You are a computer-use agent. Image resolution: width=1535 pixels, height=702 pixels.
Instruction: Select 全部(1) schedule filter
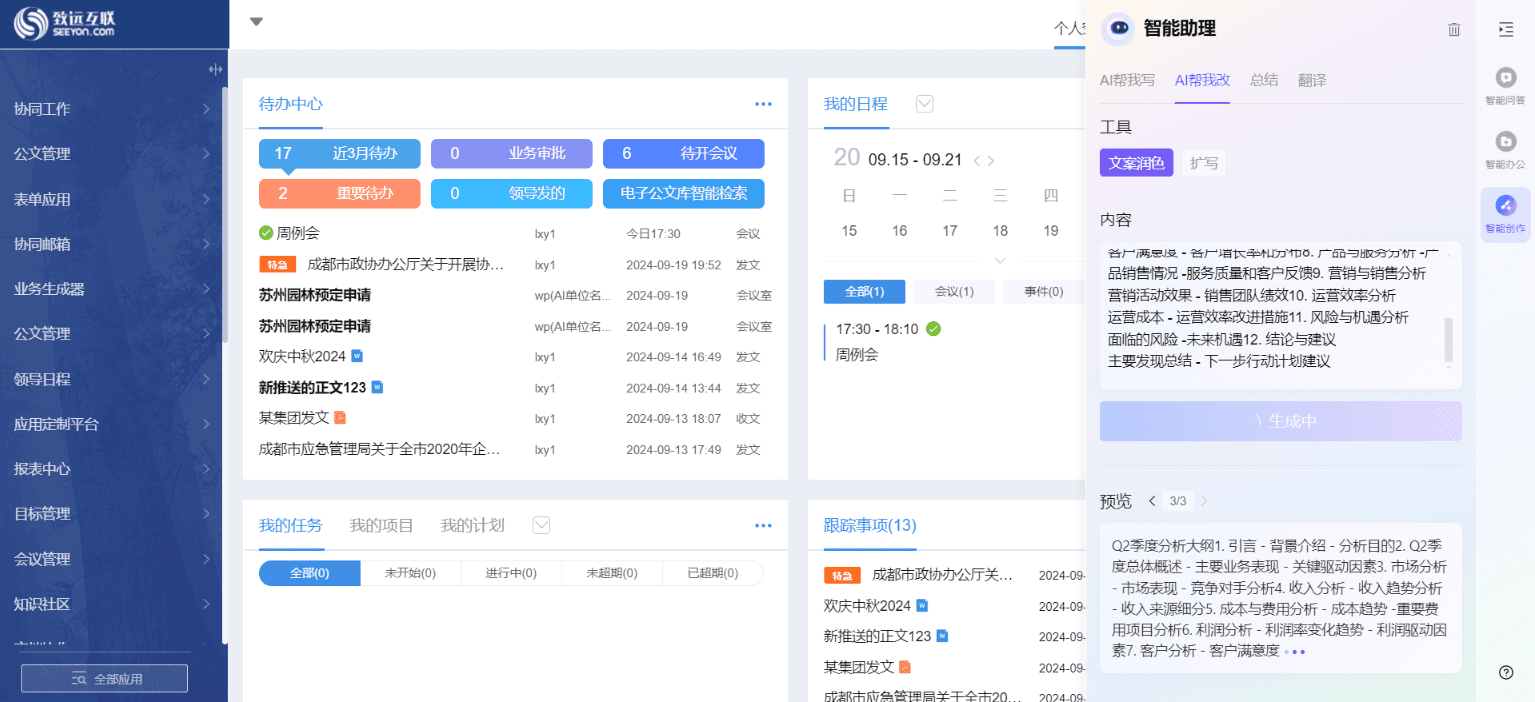pos(864,291)
